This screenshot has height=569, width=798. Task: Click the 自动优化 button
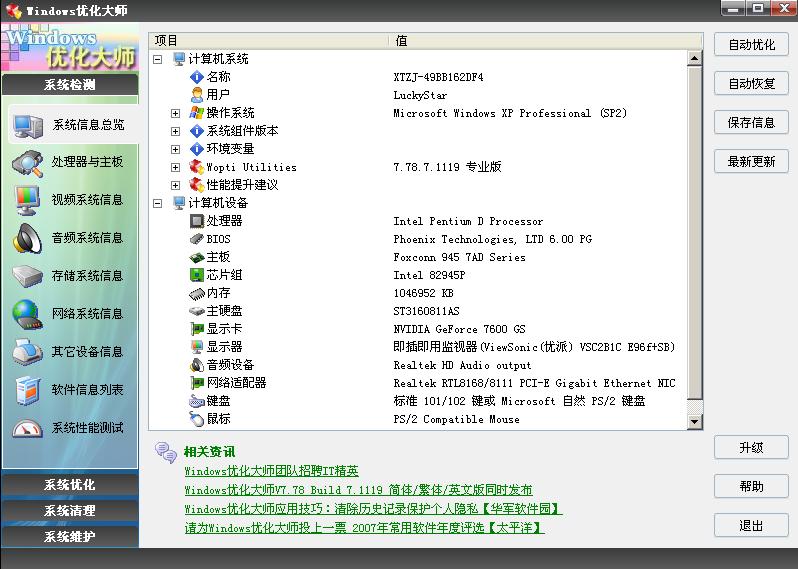click(x=751, y=45)
